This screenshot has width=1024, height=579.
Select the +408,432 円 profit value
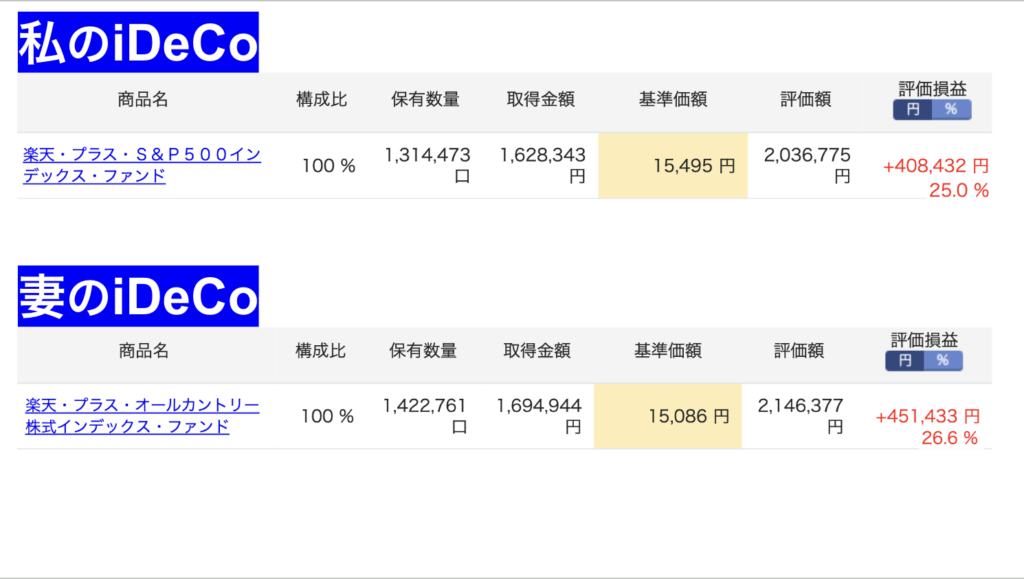pos(936,166)
